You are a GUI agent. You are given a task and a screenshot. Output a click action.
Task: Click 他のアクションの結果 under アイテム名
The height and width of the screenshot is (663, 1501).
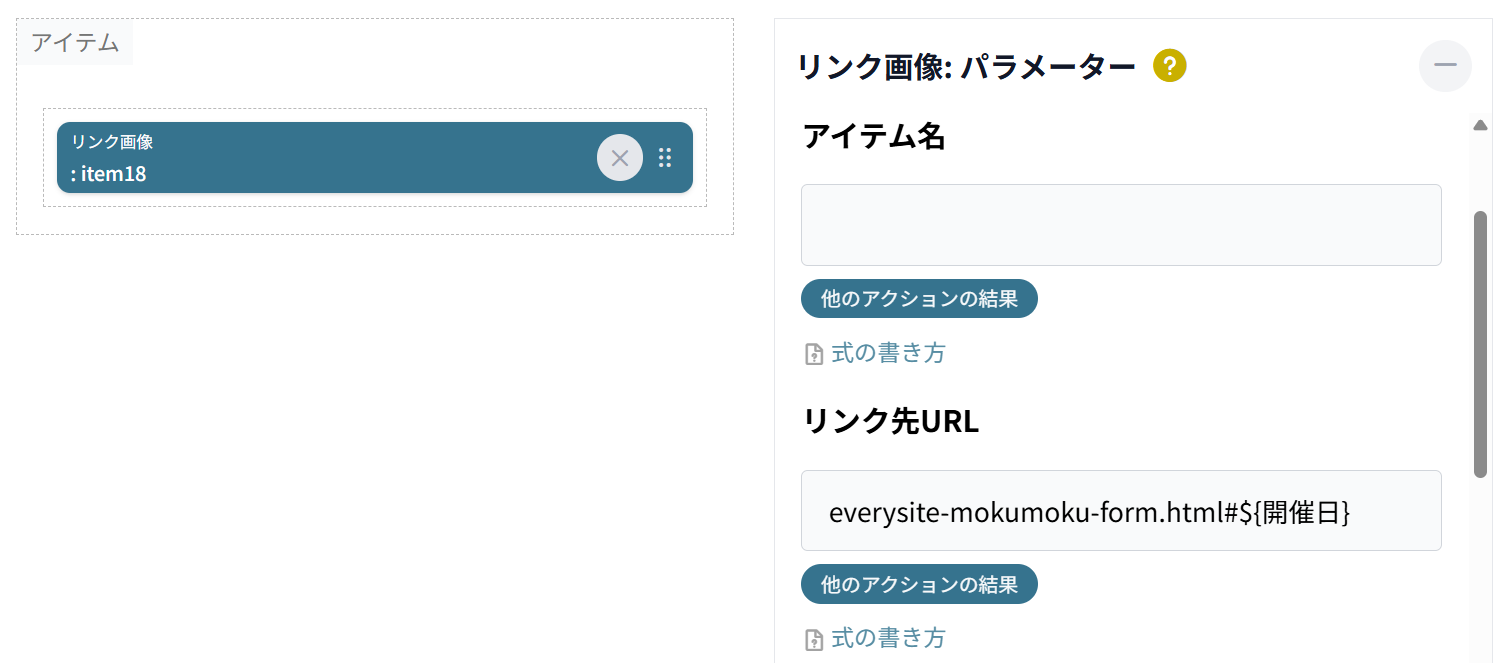(x=919, y=299)
